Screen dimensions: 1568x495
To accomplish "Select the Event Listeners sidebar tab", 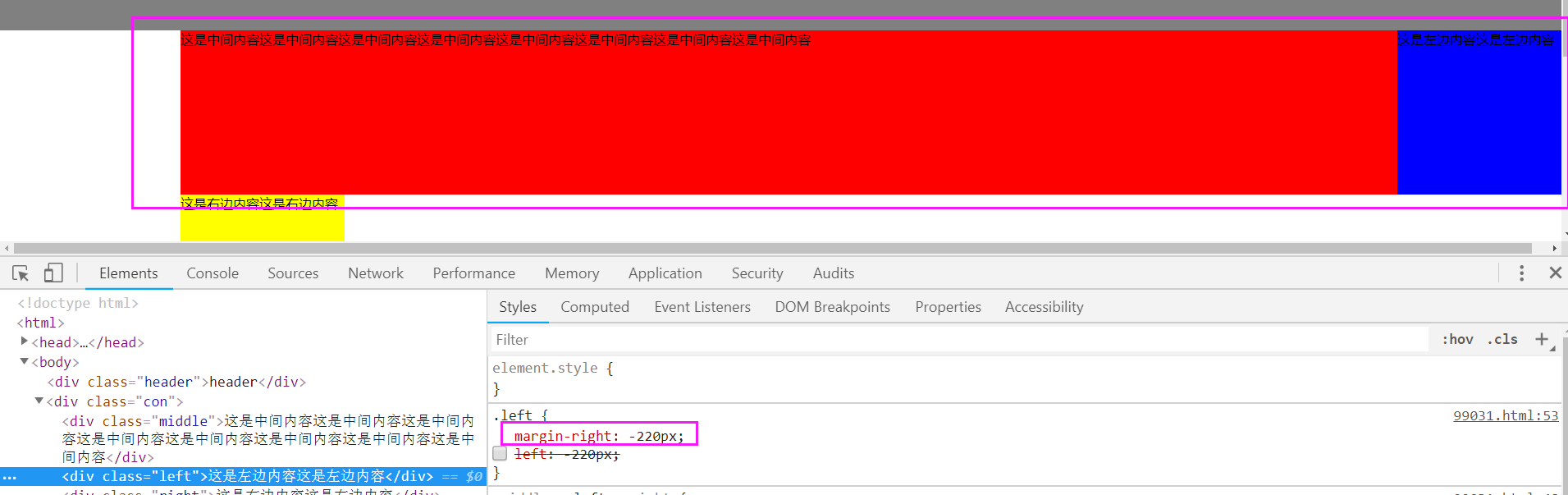I will 702,307.
